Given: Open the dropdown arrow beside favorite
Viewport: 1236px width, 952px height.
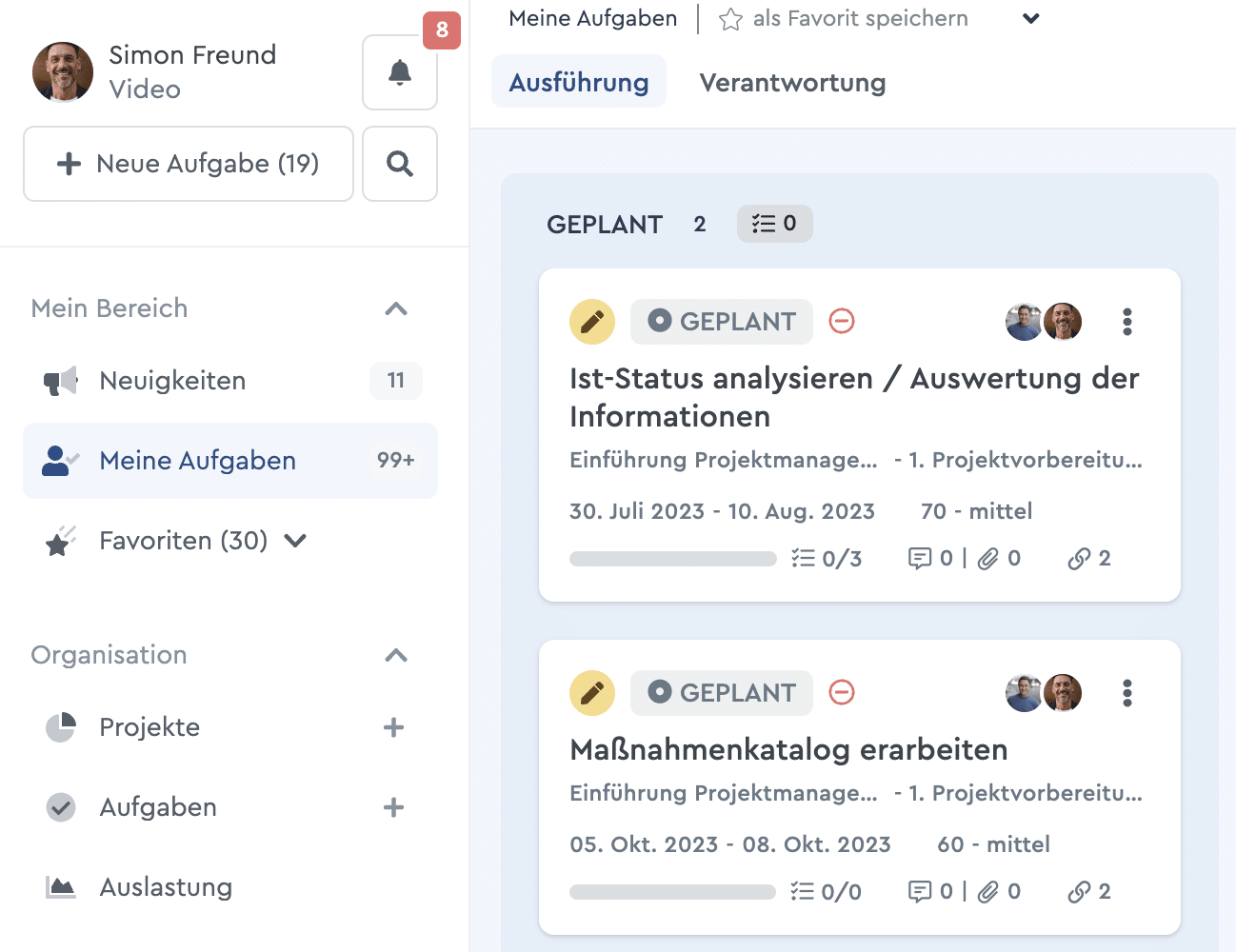Looking at the screenshot, I should click(1030, 19).
